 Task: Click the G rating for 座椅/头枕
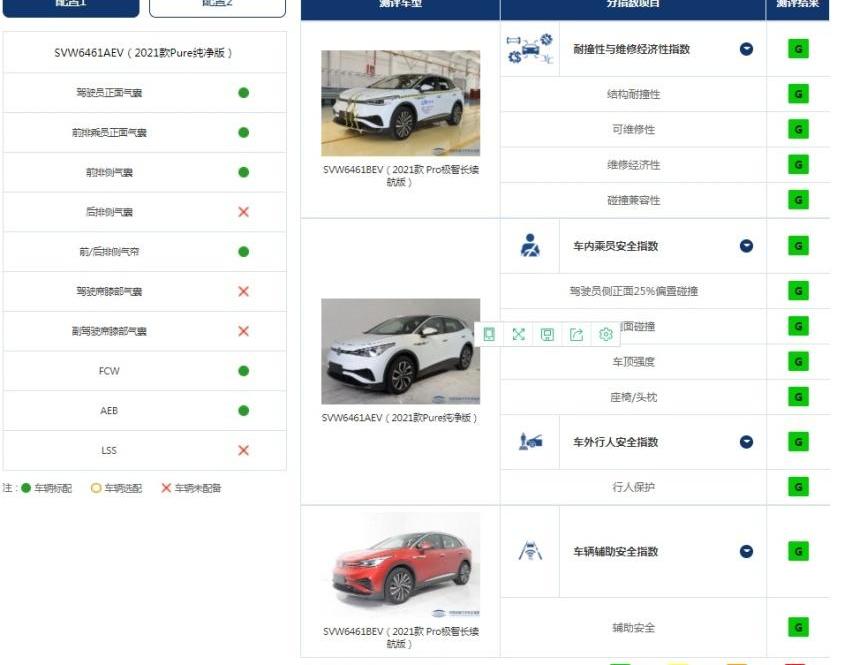(798, 397)
